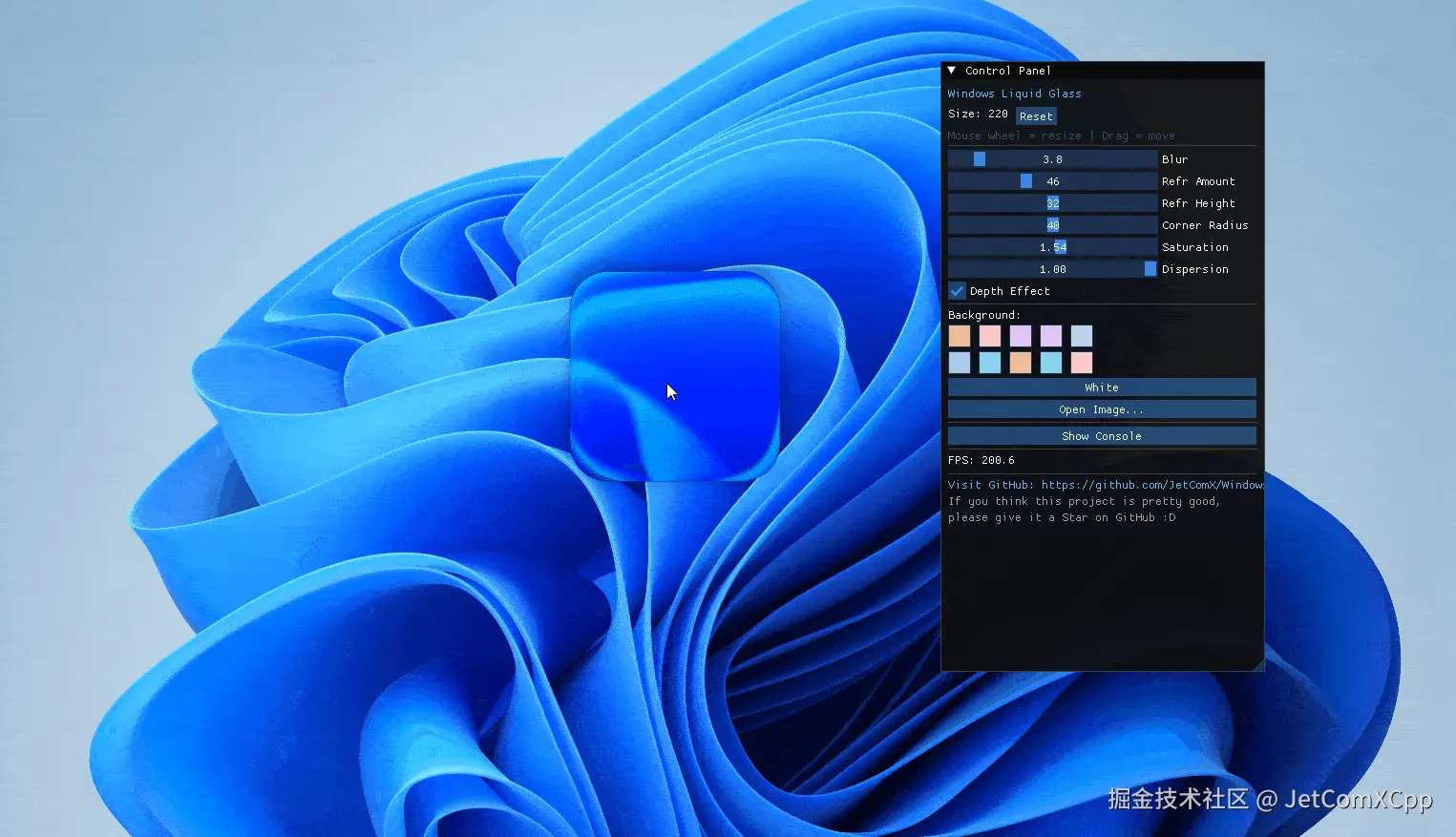This screenshot has height=837, width=1456.
Task: Click the Dispersion slider
Action: click(x=1052, y=269)
